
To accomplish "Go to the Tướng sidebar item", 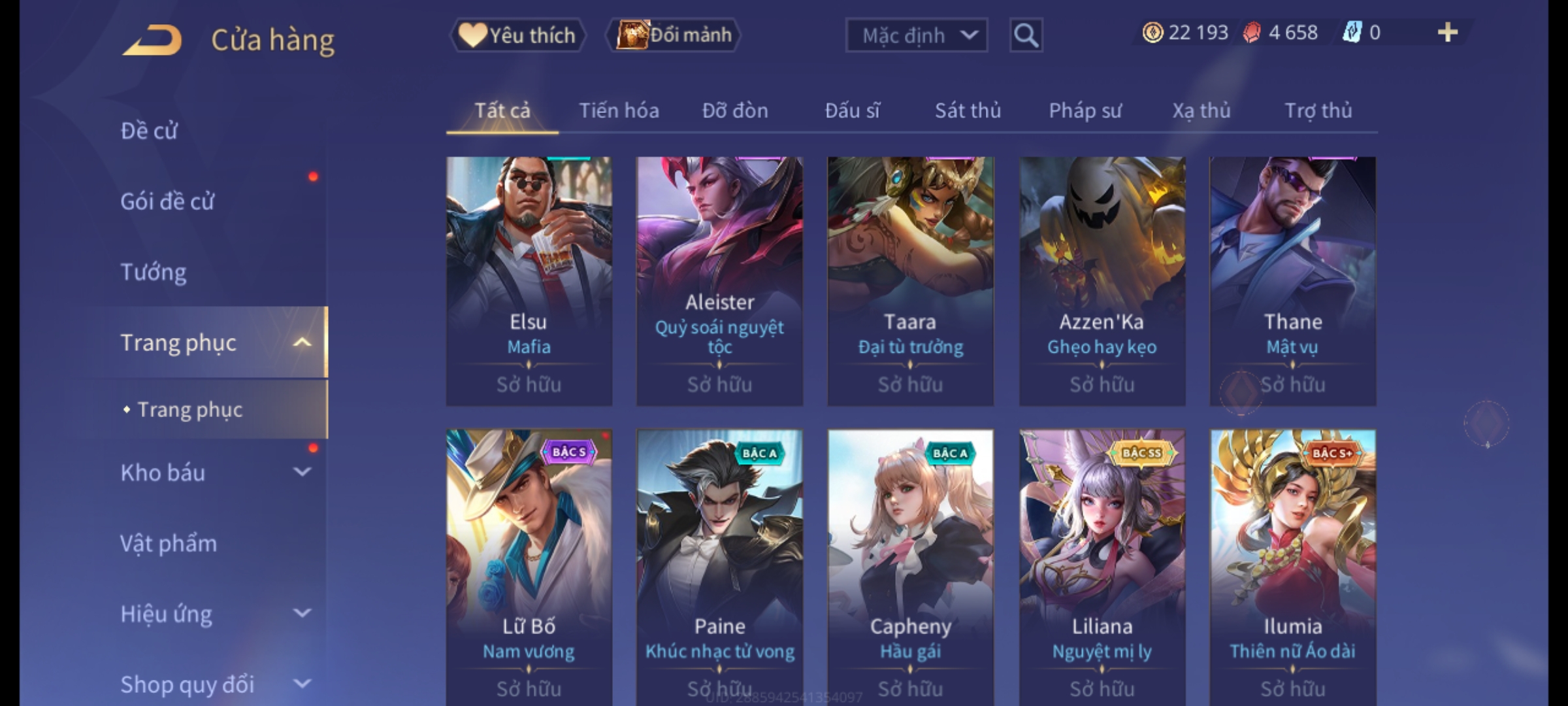I will pyautogui.click(x=154, y=272).
